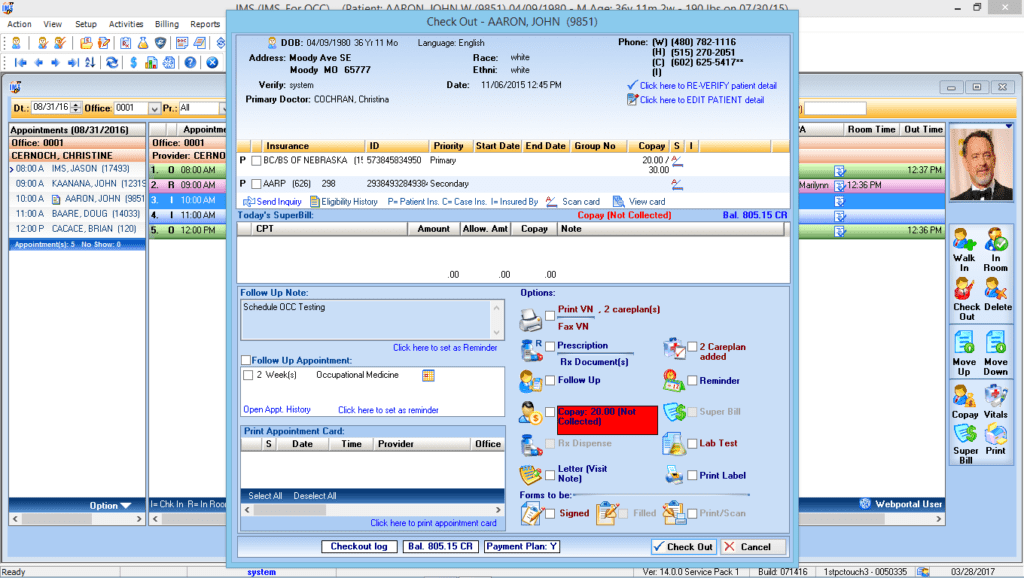Click the Check Out button
The width and height of the screenshot is (1024, 578).
pos(683,547)
